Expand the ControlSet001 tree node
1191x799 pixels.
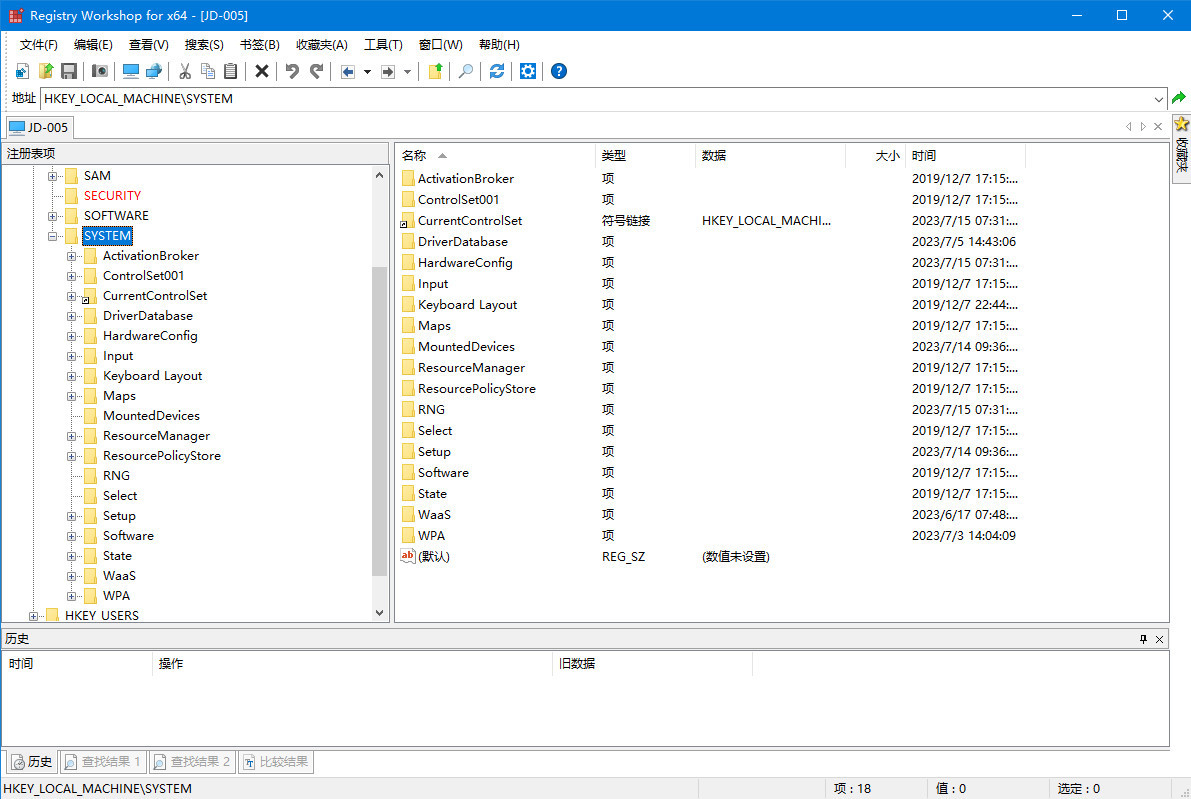click(x=72, y=276)
